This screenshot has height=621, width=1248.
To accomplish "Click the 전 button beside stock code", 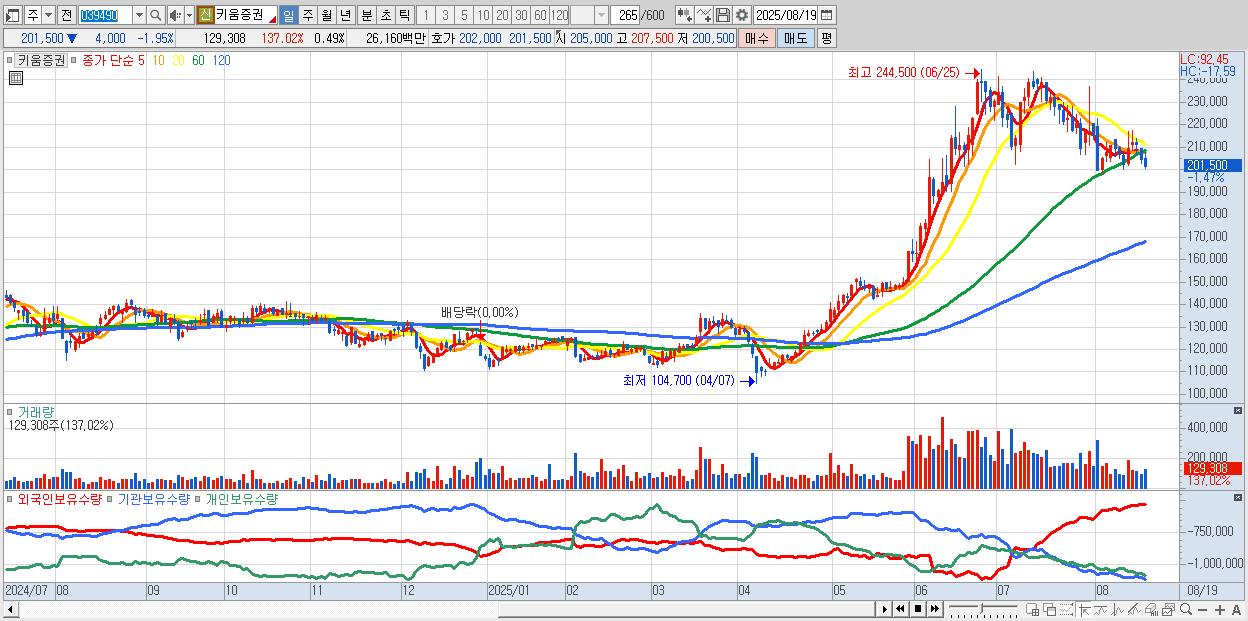I will 66,15.
